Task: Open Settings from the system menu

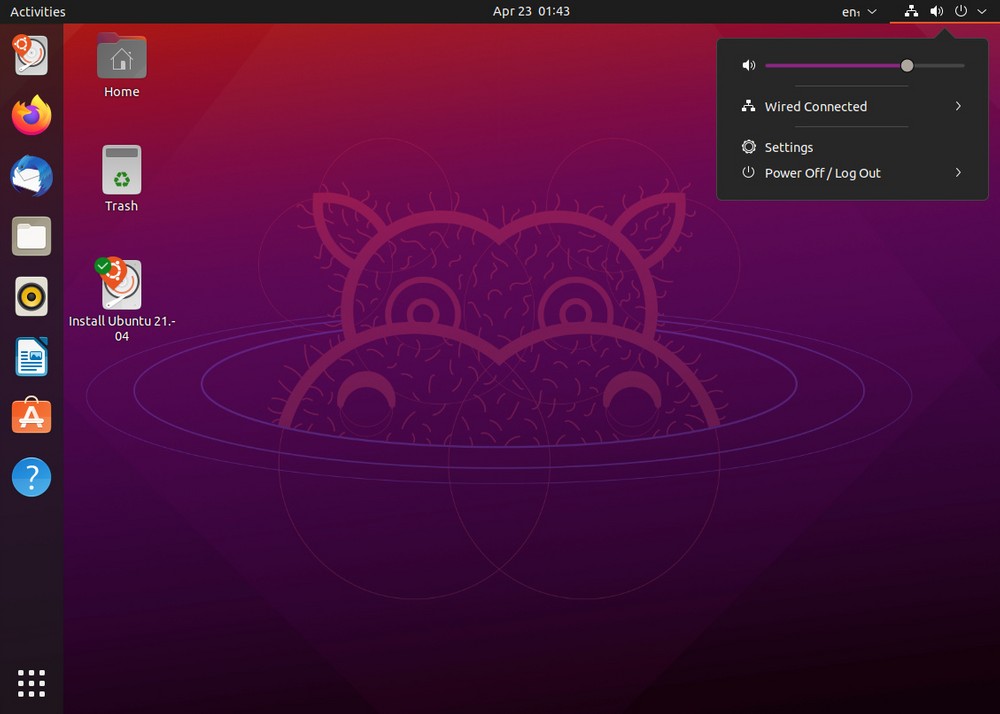Action: pos(789,147)
